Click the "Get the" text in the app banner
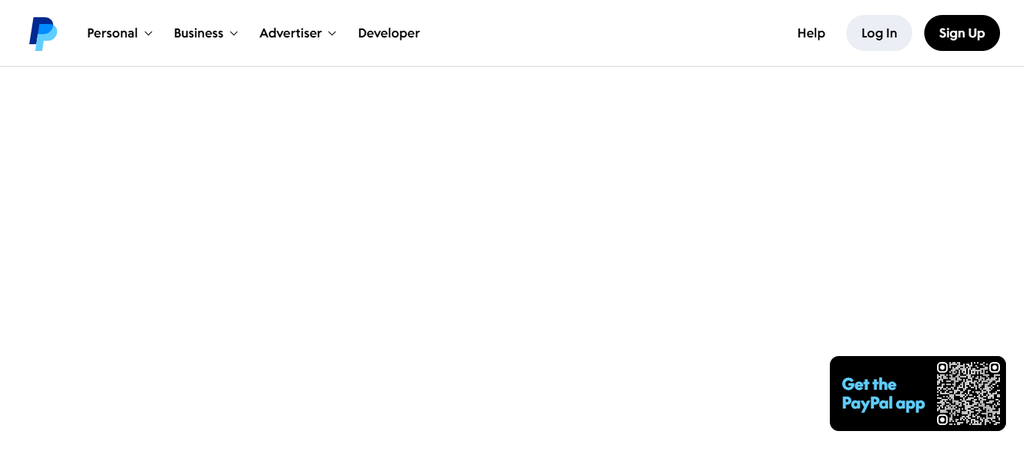Viewport: 1024px width, 449px height. click(869, 384)
